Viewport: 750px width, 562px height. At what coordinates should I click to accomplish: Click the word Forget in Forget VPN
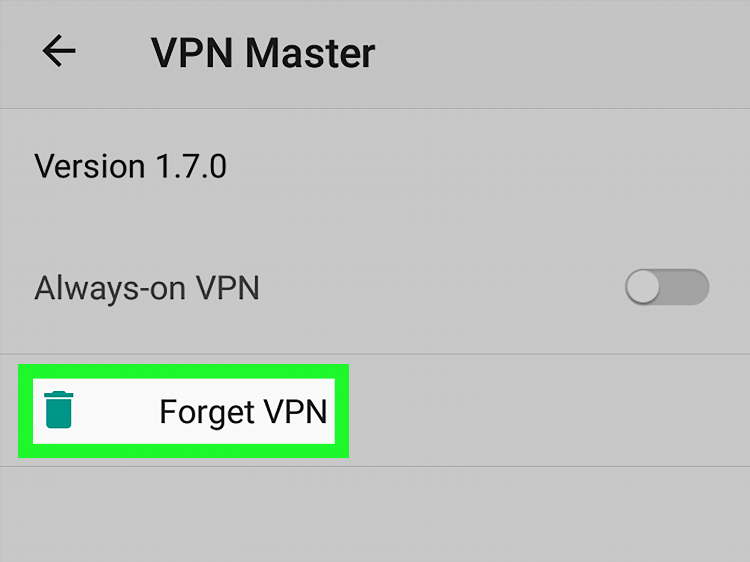[207, 412]
